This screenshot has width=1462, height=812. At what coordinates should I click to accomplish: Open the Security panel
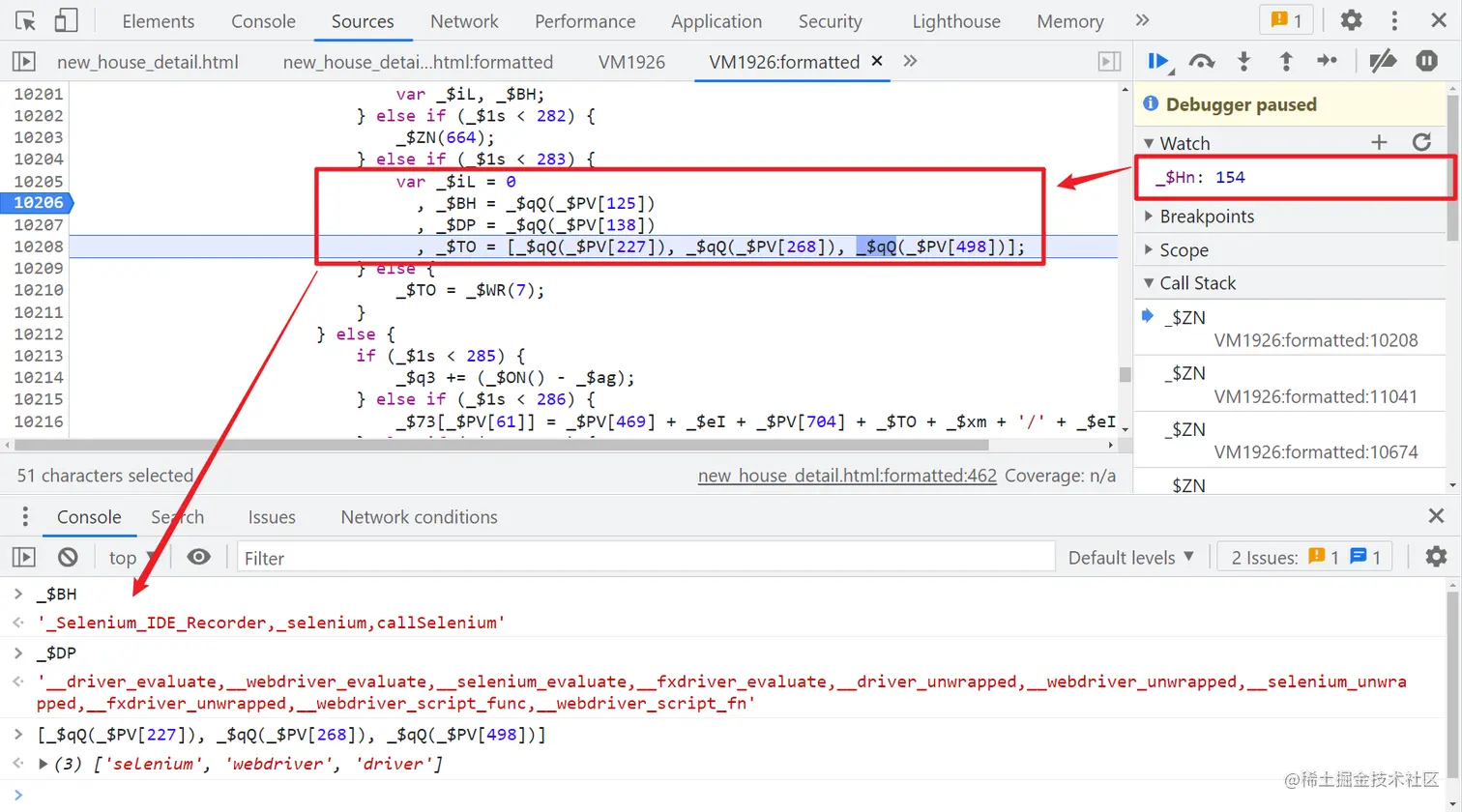tap(830, 21)
